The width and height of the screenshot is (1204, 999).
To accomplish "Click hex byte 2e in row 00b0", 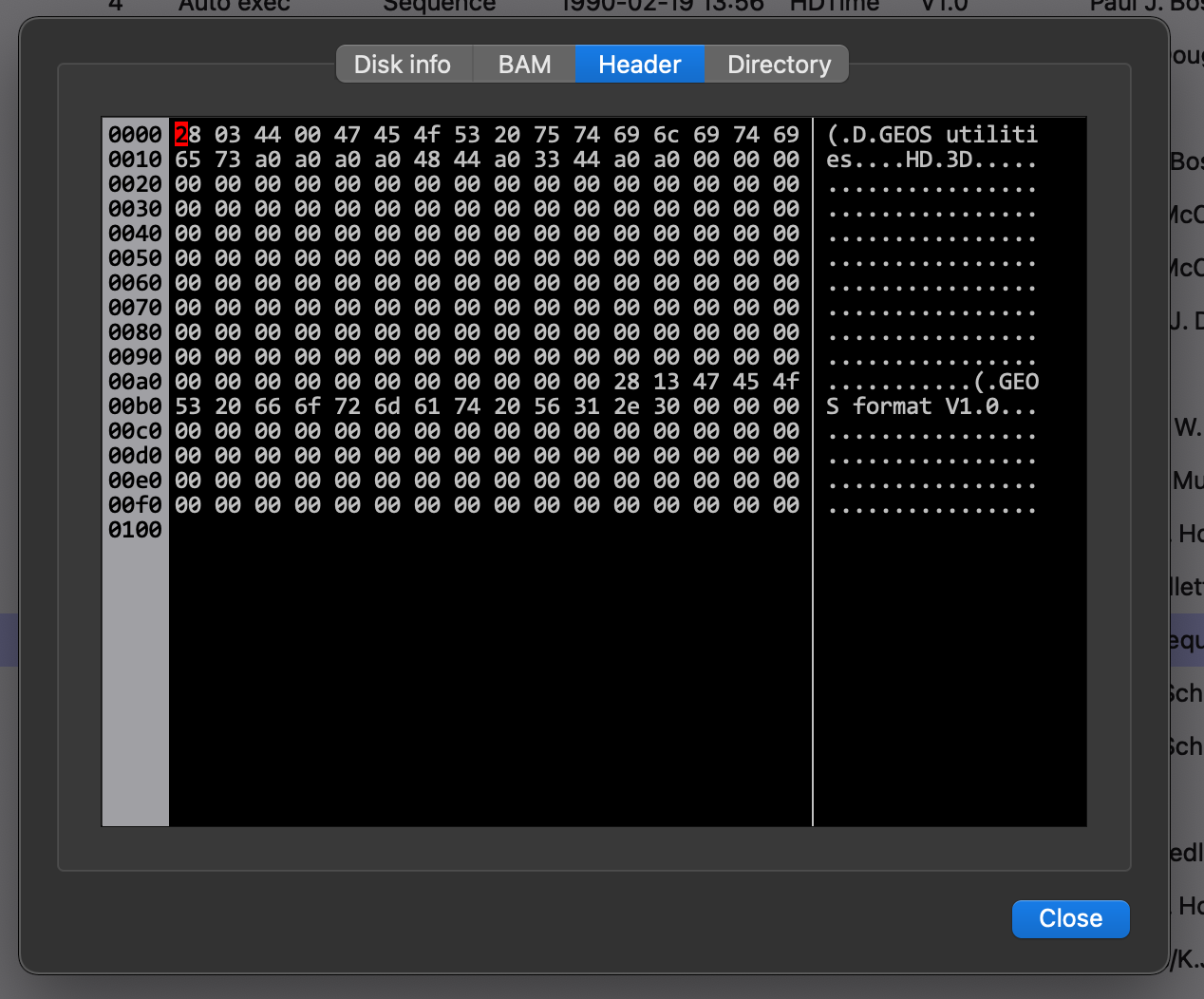I will [x=627, y=406].
